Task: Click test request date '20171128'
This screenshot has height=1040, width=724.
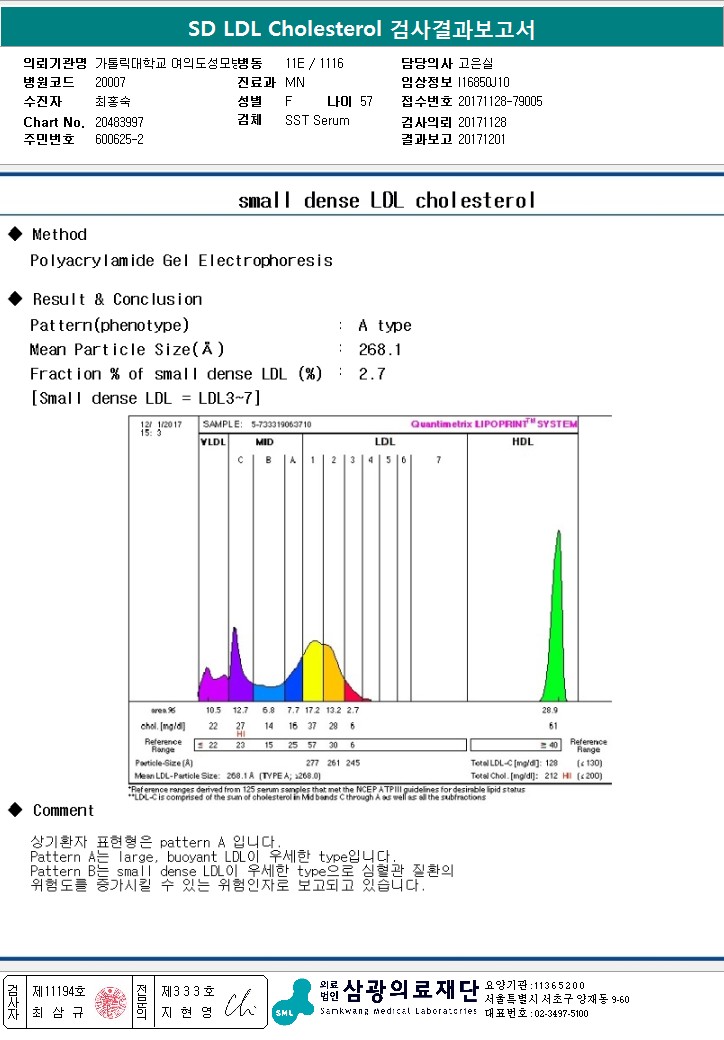Action: tap(482, 122)
